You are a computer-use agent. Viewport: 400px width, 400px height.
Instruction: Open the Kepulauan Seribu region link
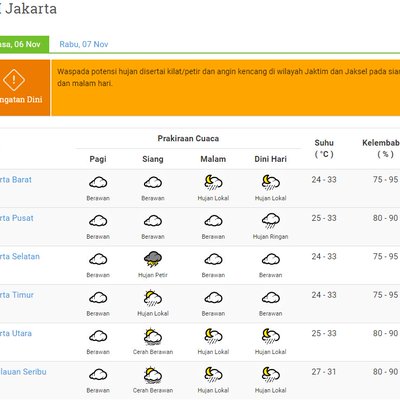(23, 372)
